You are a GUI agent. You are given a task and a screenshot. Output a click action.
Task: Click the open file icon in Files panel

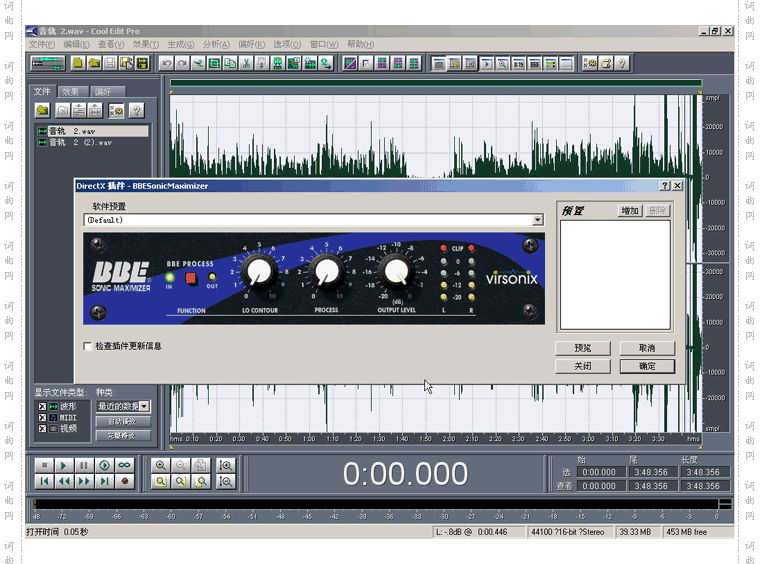coord(42,110)
